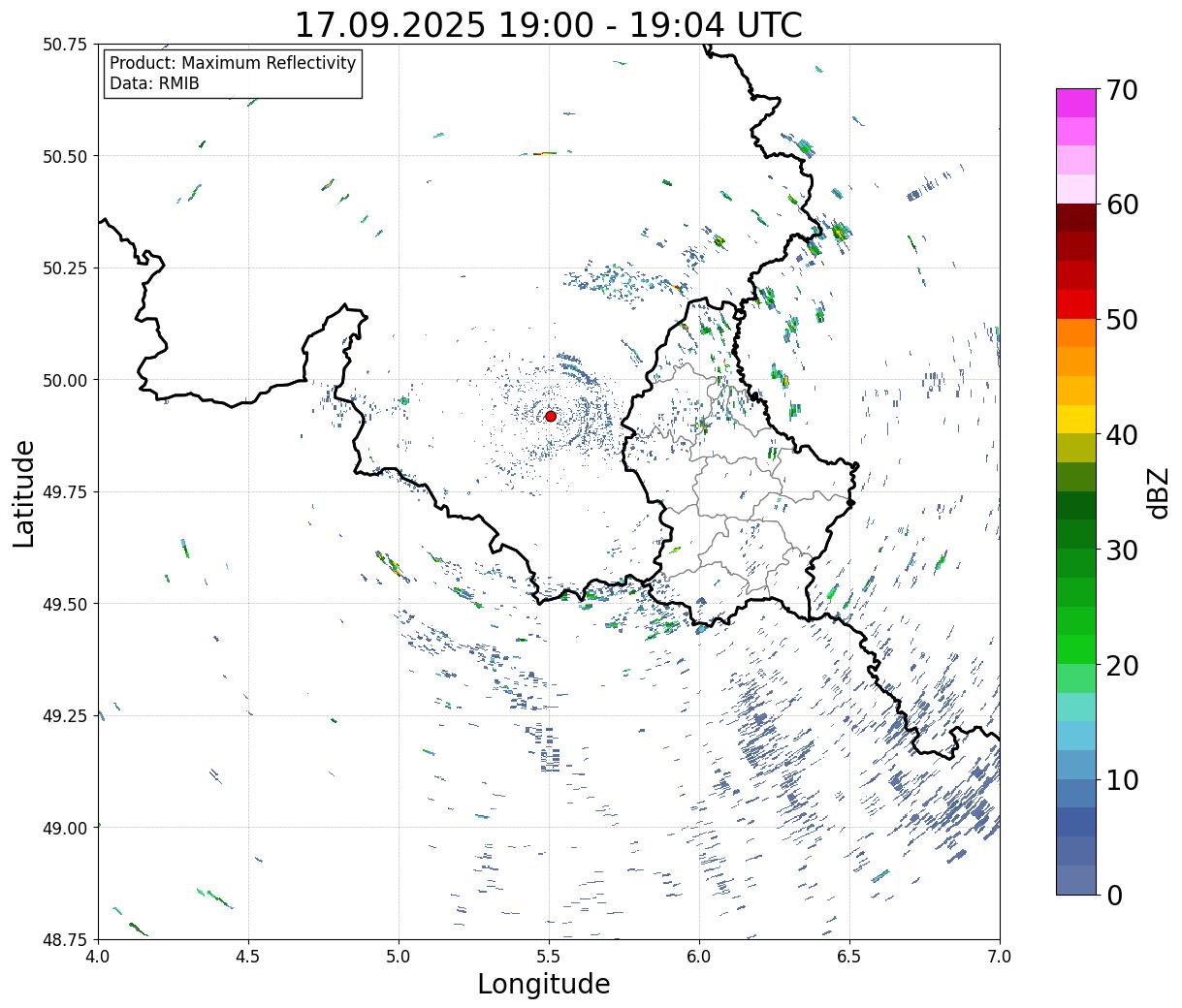Click the longitude tick label 5.0
Image resolution: width=1182 pixels, height=1008 pixels.
pyautogui.click(x=399, y=957)
